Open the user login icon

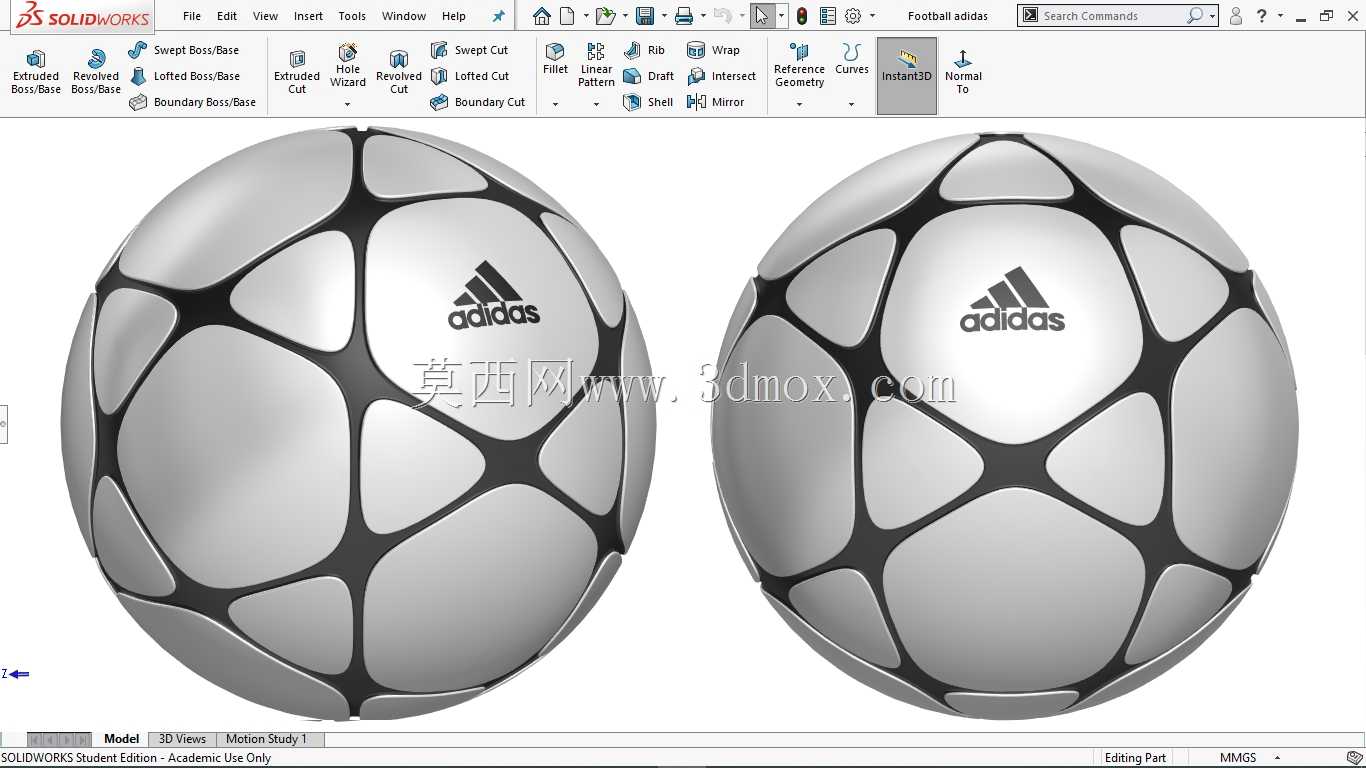[x=1236, y=16]
